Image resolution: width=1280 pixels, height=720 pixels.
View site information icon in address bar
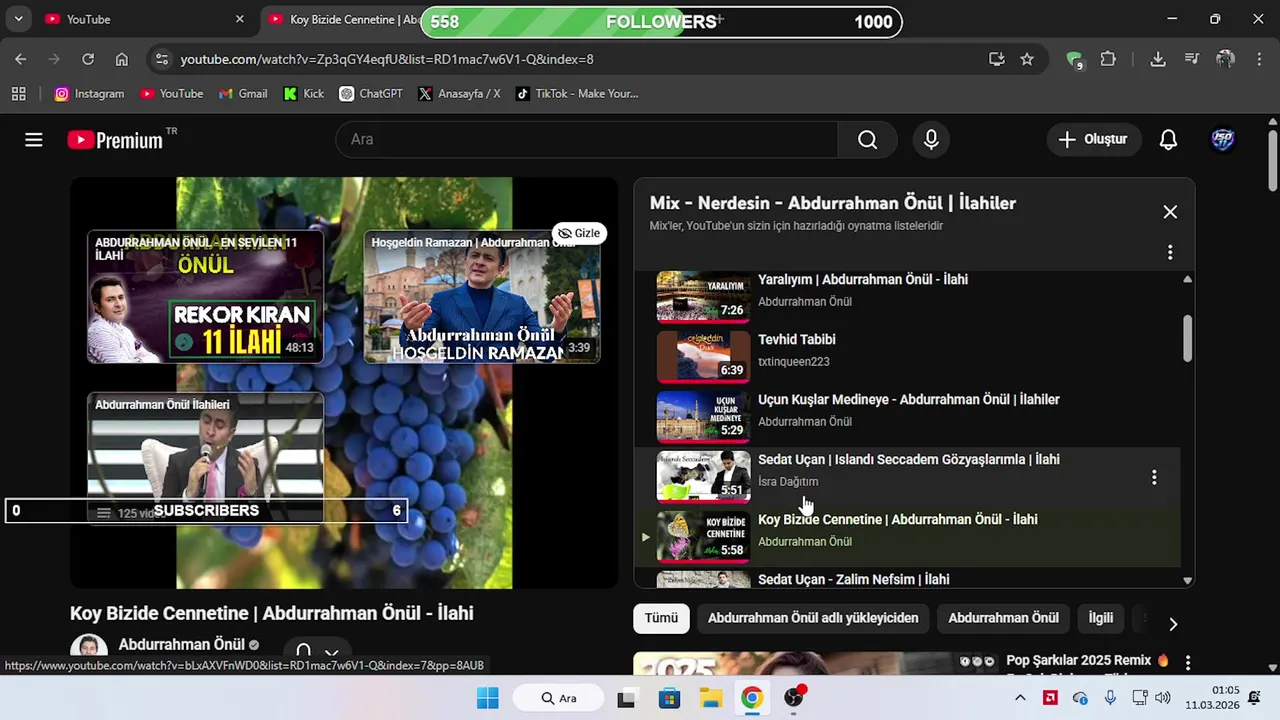(163, 59)
